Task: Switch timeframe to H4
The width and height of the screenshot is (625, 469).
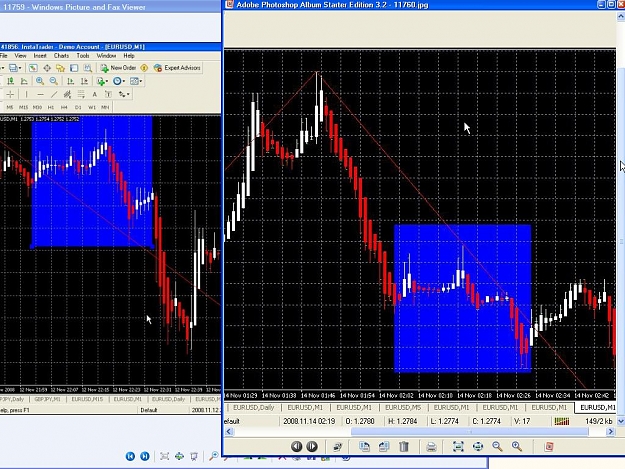Action: tap(64, 107)
